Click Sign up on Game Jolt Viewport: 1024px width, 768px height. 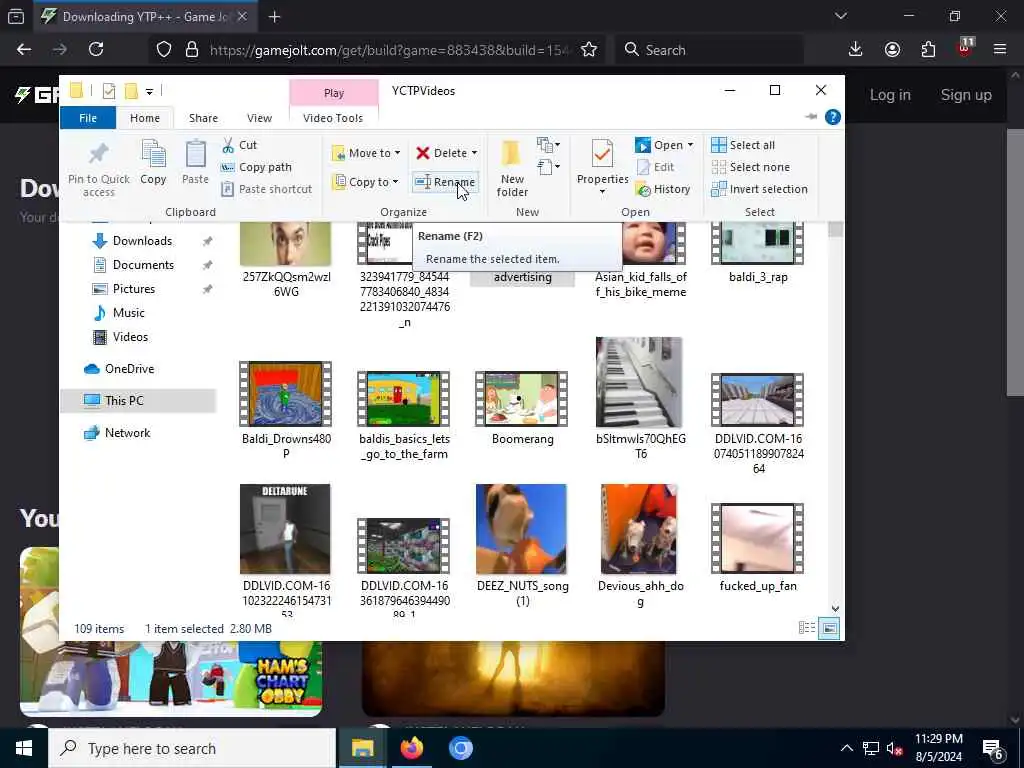coord(966,95)
